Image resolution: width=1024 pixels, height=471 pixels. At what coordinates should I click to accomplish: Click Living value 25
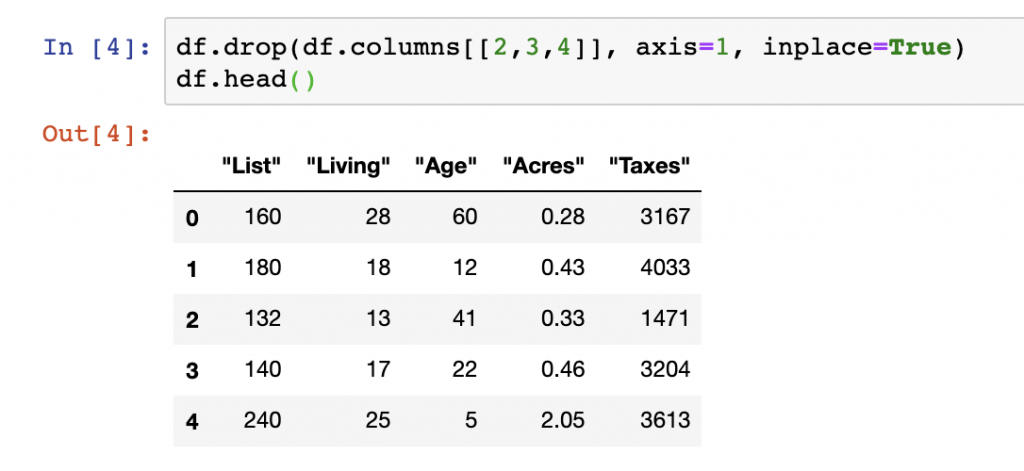pos(378,420)
